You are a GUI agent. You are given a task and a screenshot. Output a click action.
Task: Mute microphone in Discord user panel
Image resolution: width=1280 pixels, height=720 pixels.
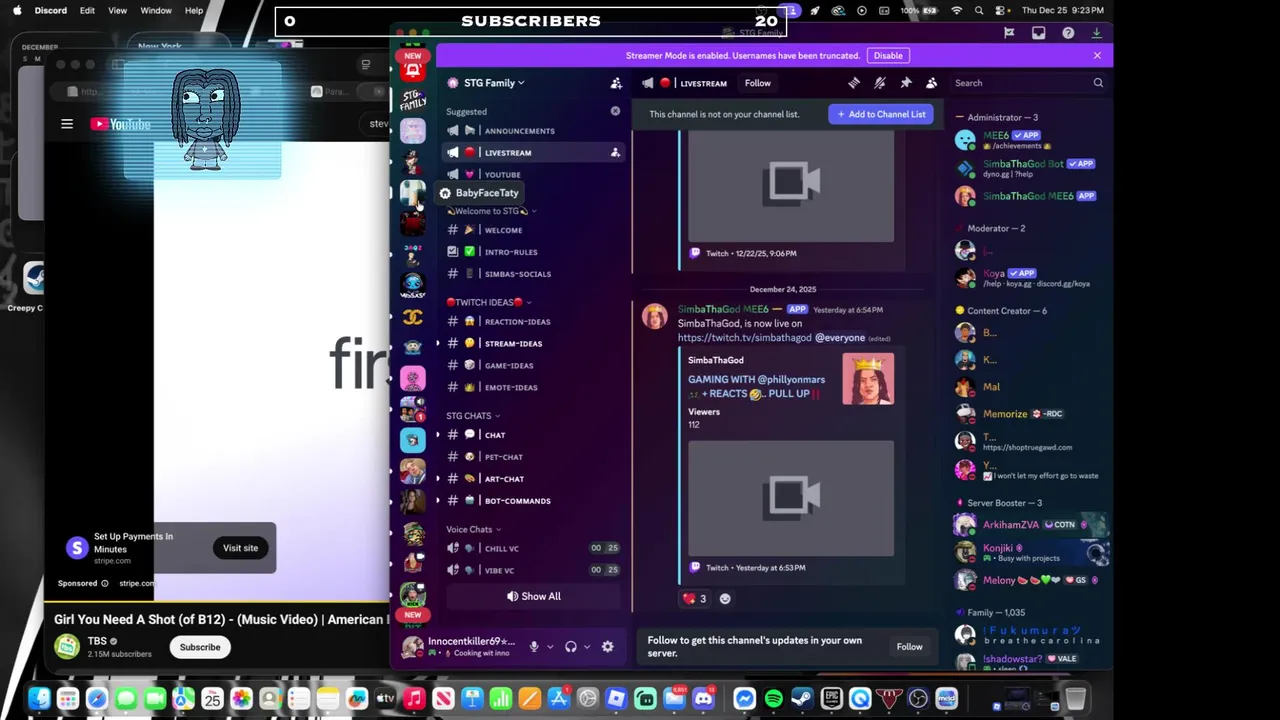(x=534, y=647)
